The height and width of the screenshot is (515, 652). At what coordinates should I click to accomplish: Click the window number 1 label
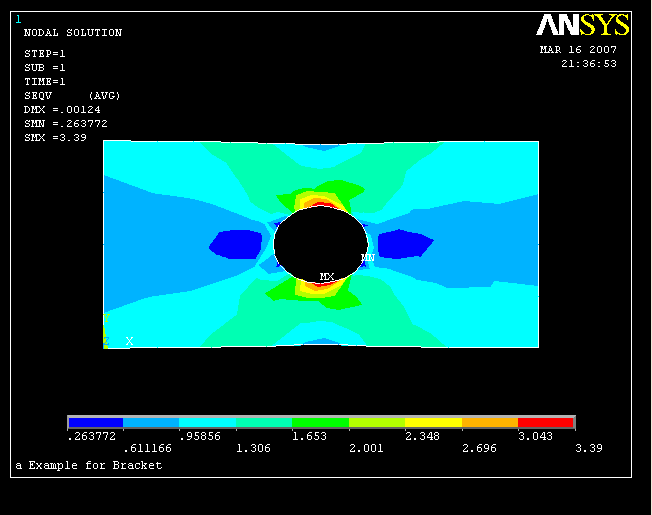coord(18,19)
